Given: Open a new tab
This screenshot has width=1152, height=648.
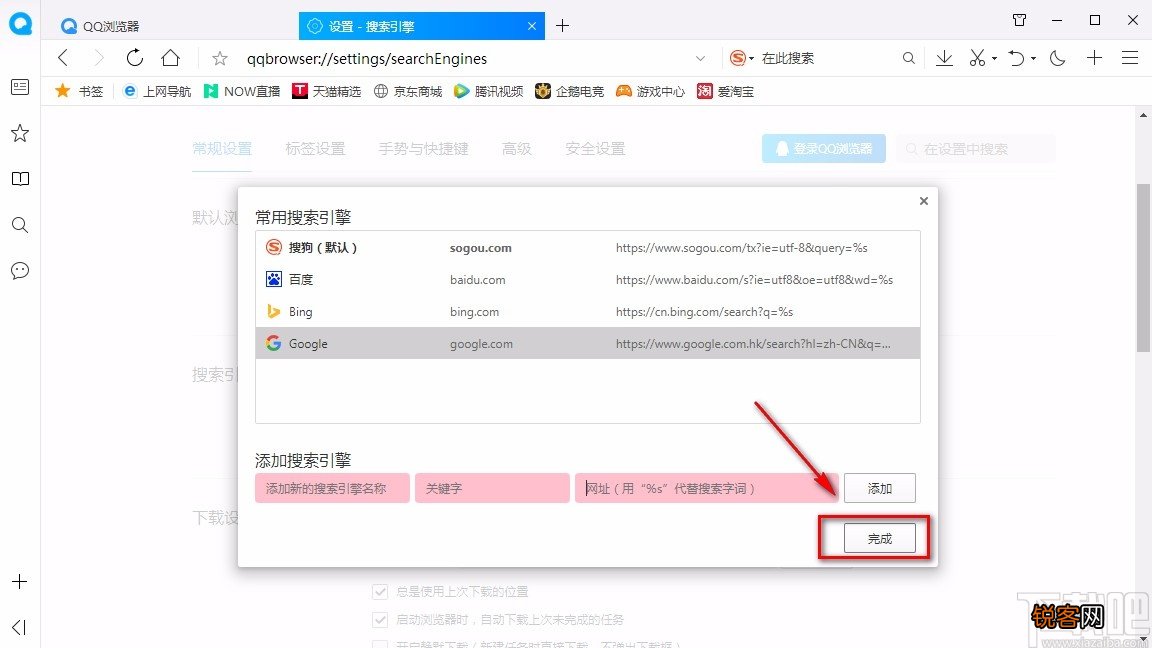Looking at the screenshot, I should [562, 26].
